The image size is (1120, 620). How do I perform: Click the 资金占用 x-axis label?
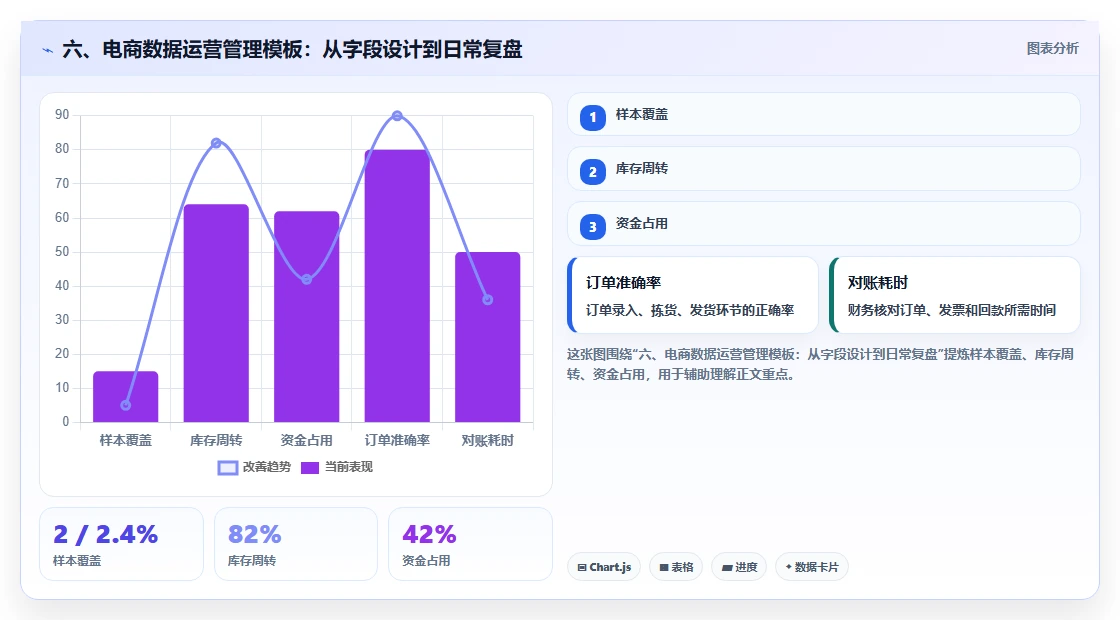point(306,440)
